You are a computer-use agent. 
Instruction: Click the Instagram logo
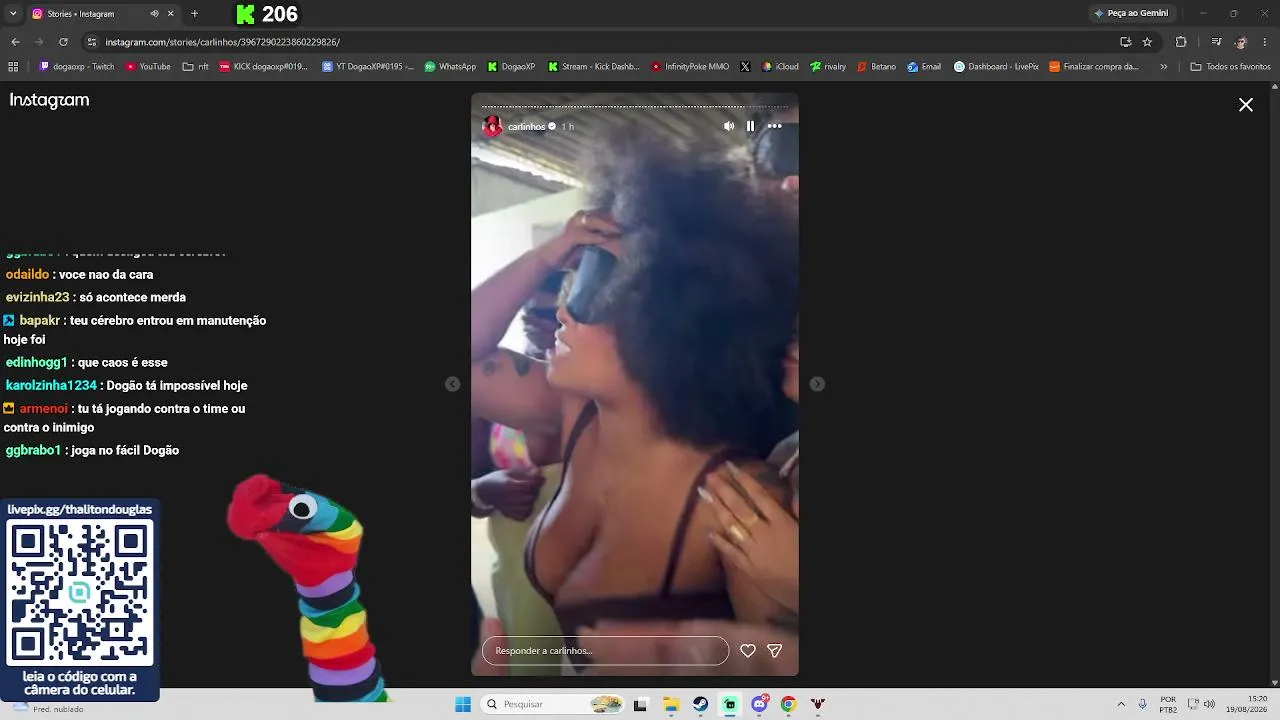click(49, 100)
